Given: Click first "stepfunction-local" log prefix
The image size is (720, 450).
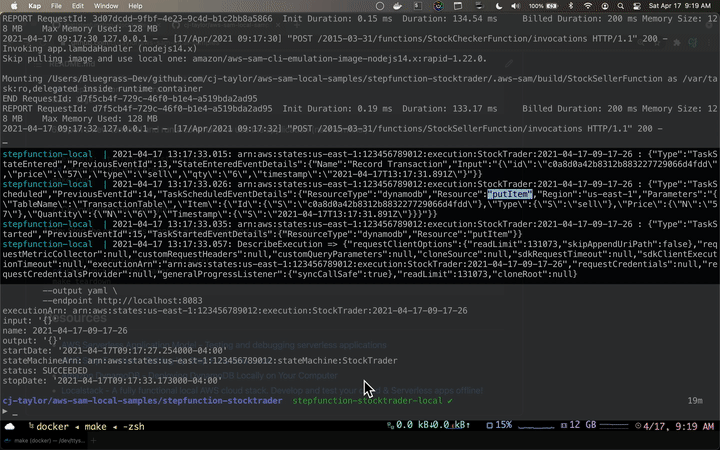Looking at the screenshot, I should click(x=47, y=154).
